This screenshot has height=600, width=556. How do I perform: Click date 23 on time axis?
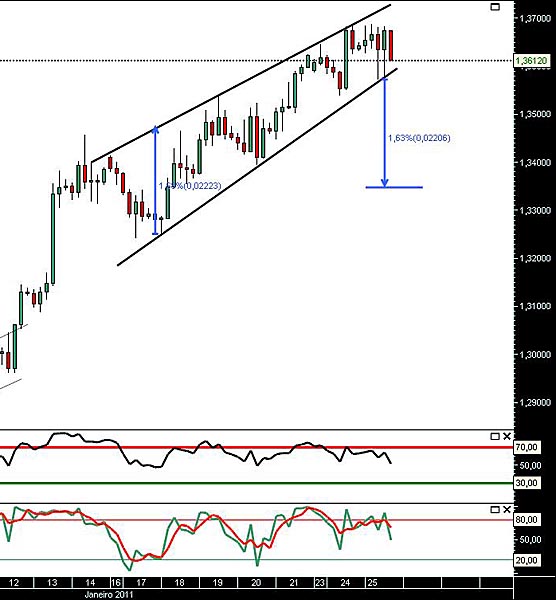point(320,582)
